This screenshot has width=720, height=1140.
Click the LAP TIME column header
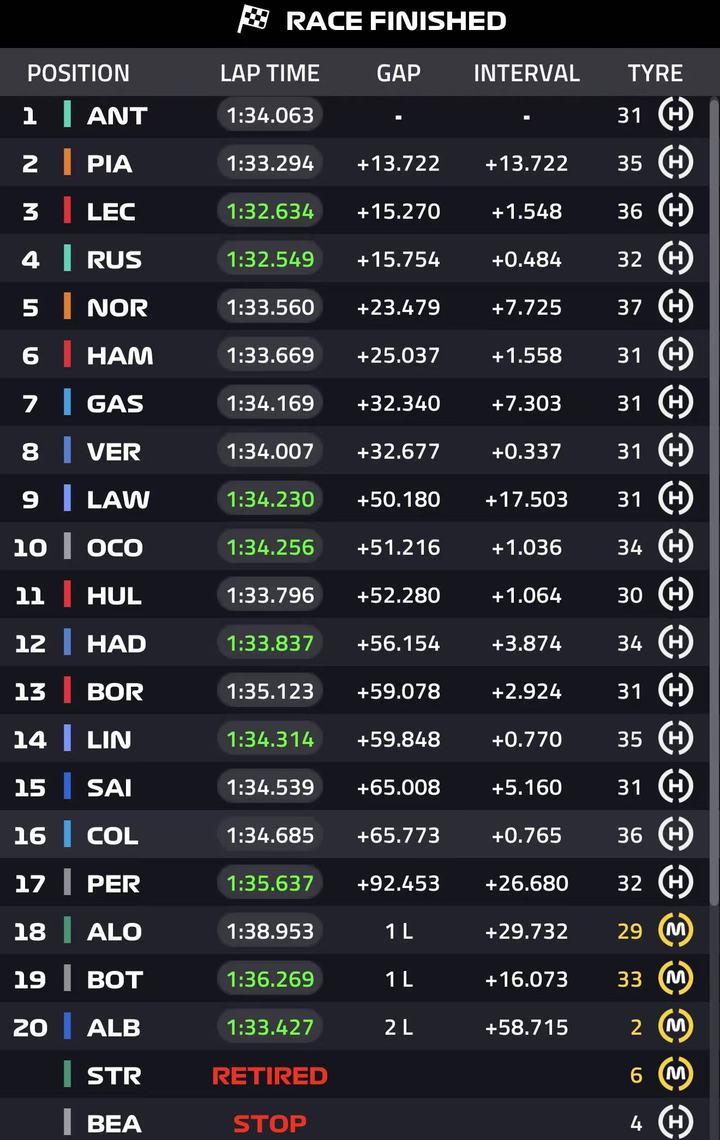click(270, 73)
